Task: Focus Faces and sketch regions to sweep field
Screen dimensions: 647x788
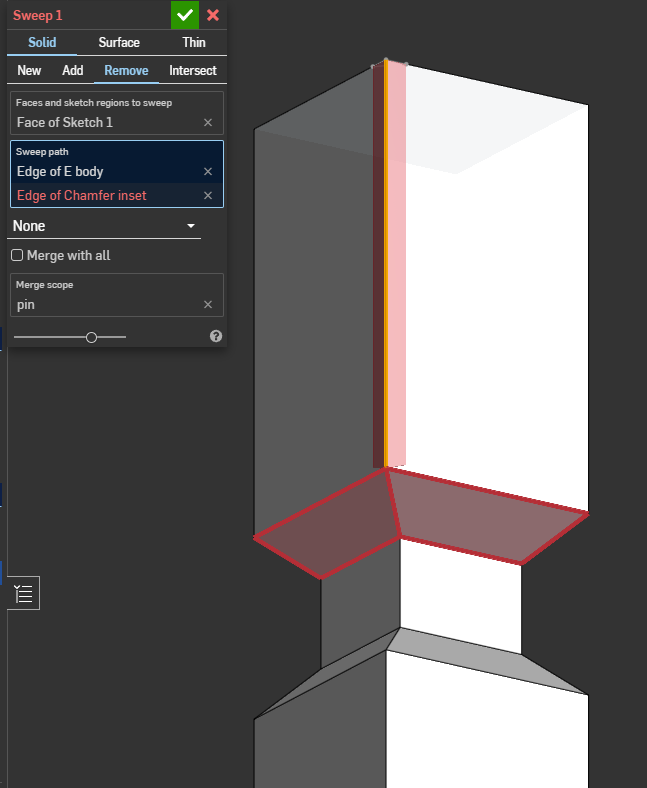Action: point(117,113)
